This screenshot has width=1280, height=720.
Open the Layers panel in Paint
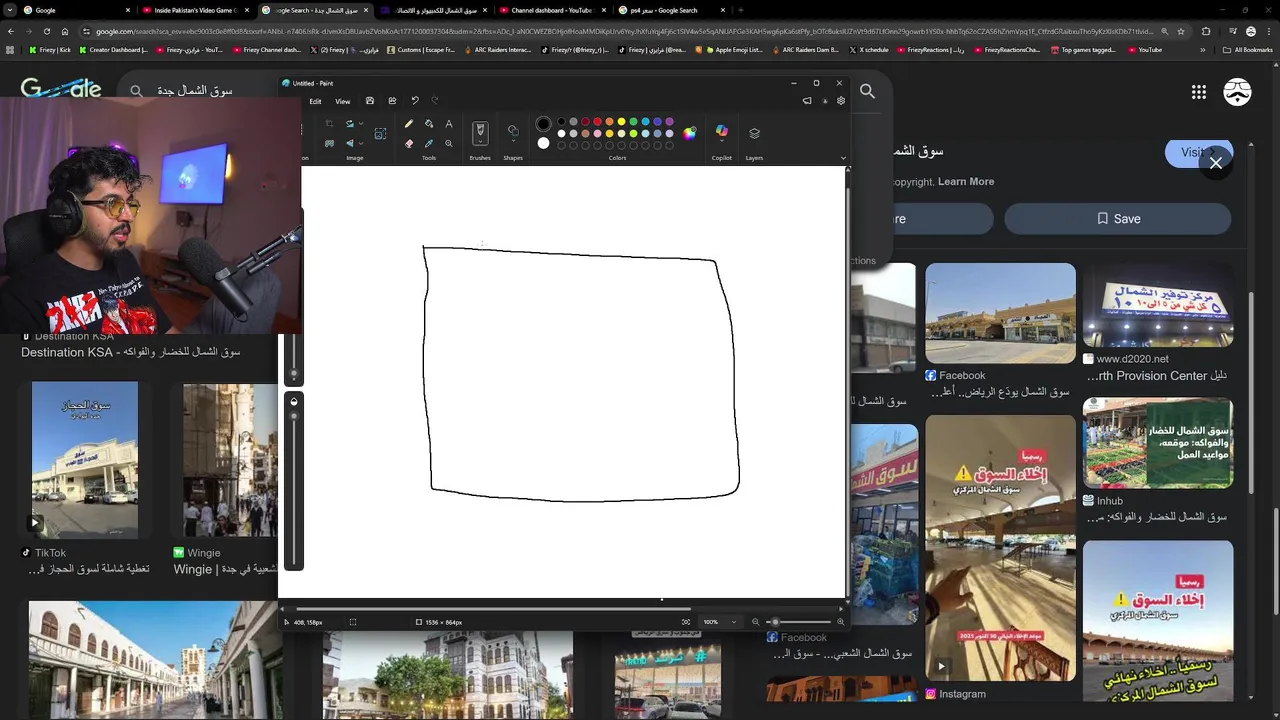point(754,133)
